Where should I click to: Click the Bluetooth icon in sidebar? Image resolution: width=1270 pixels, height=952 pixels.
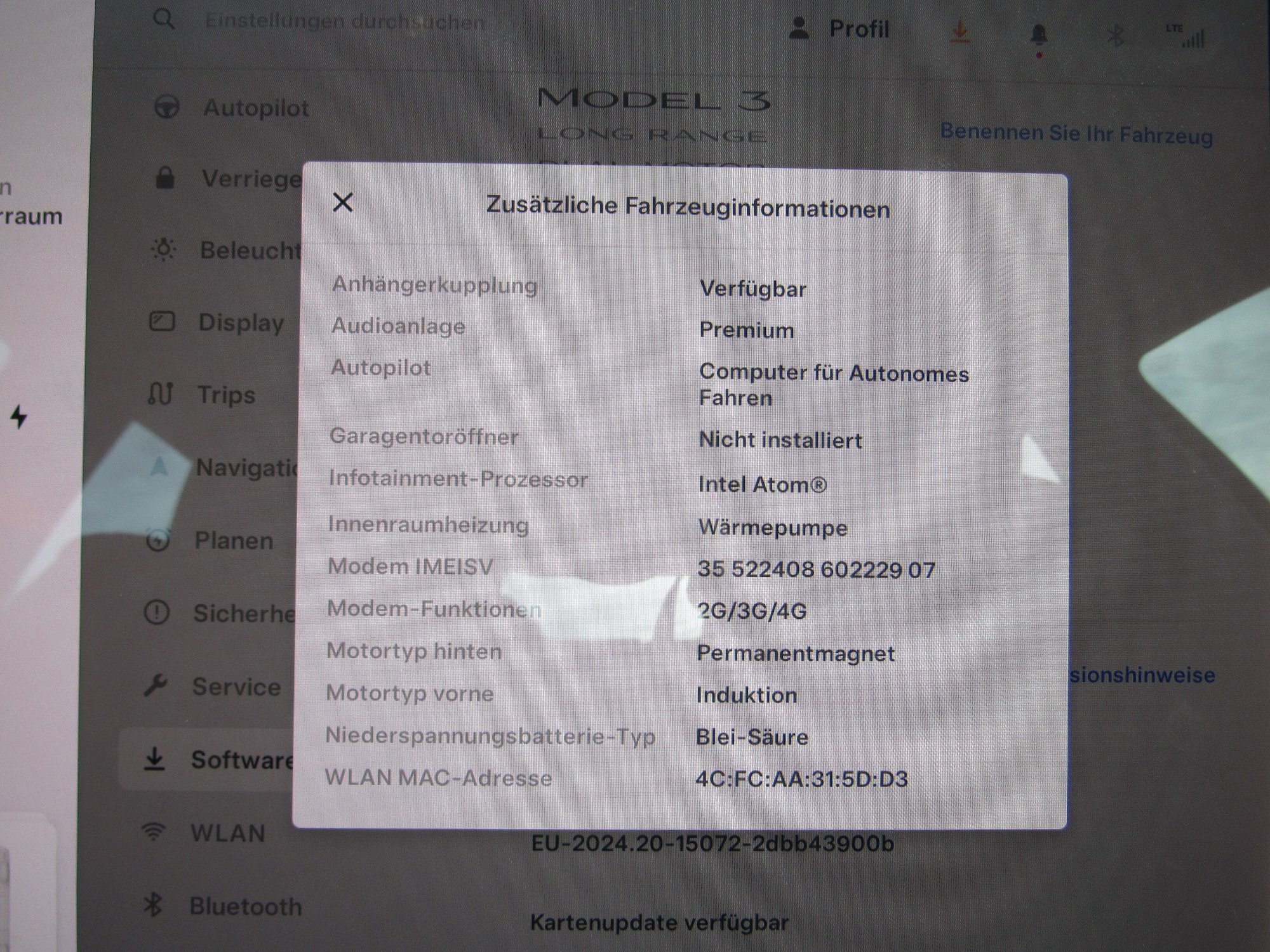click(152, 904)
